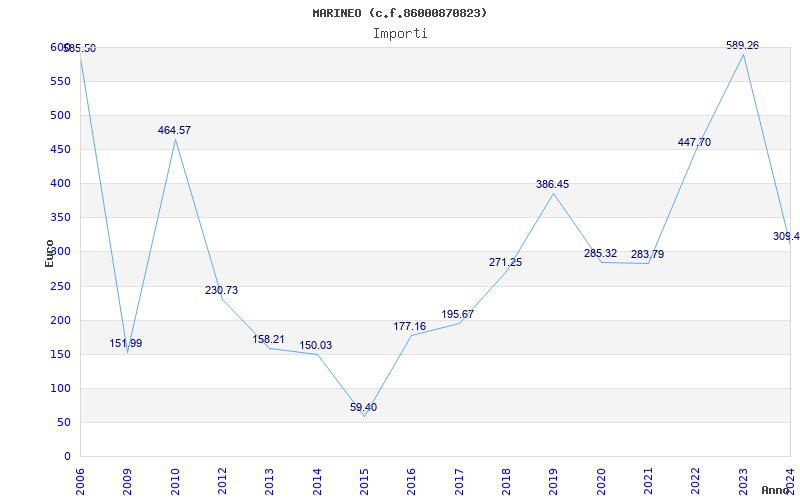Select the 400 y-axis tick label
The image size is (800, 500).
pyautogui.click(x=60, y=183)
